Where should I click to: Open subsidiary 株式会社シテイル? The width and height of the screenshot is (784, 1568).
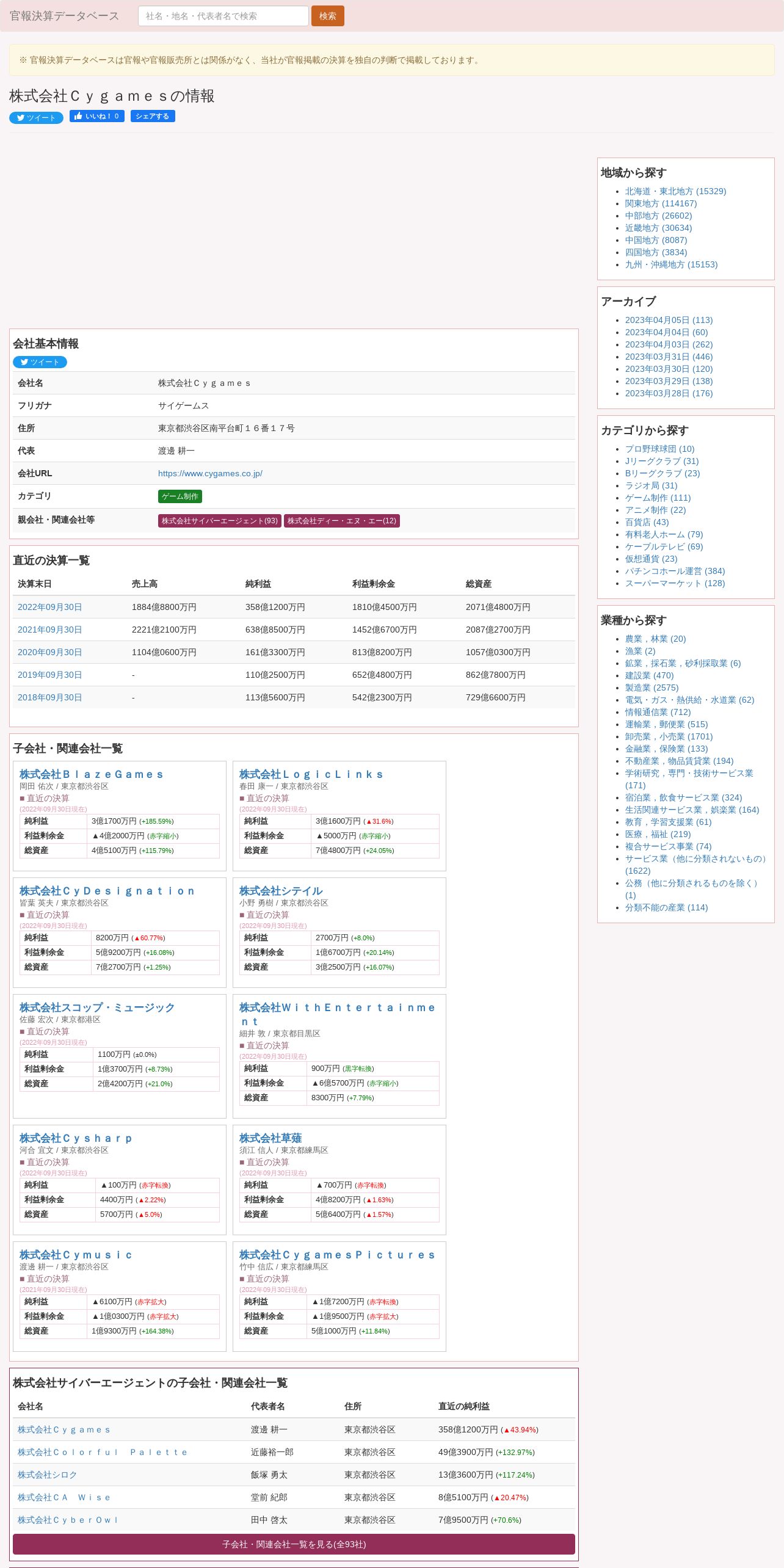pos(281,891)
